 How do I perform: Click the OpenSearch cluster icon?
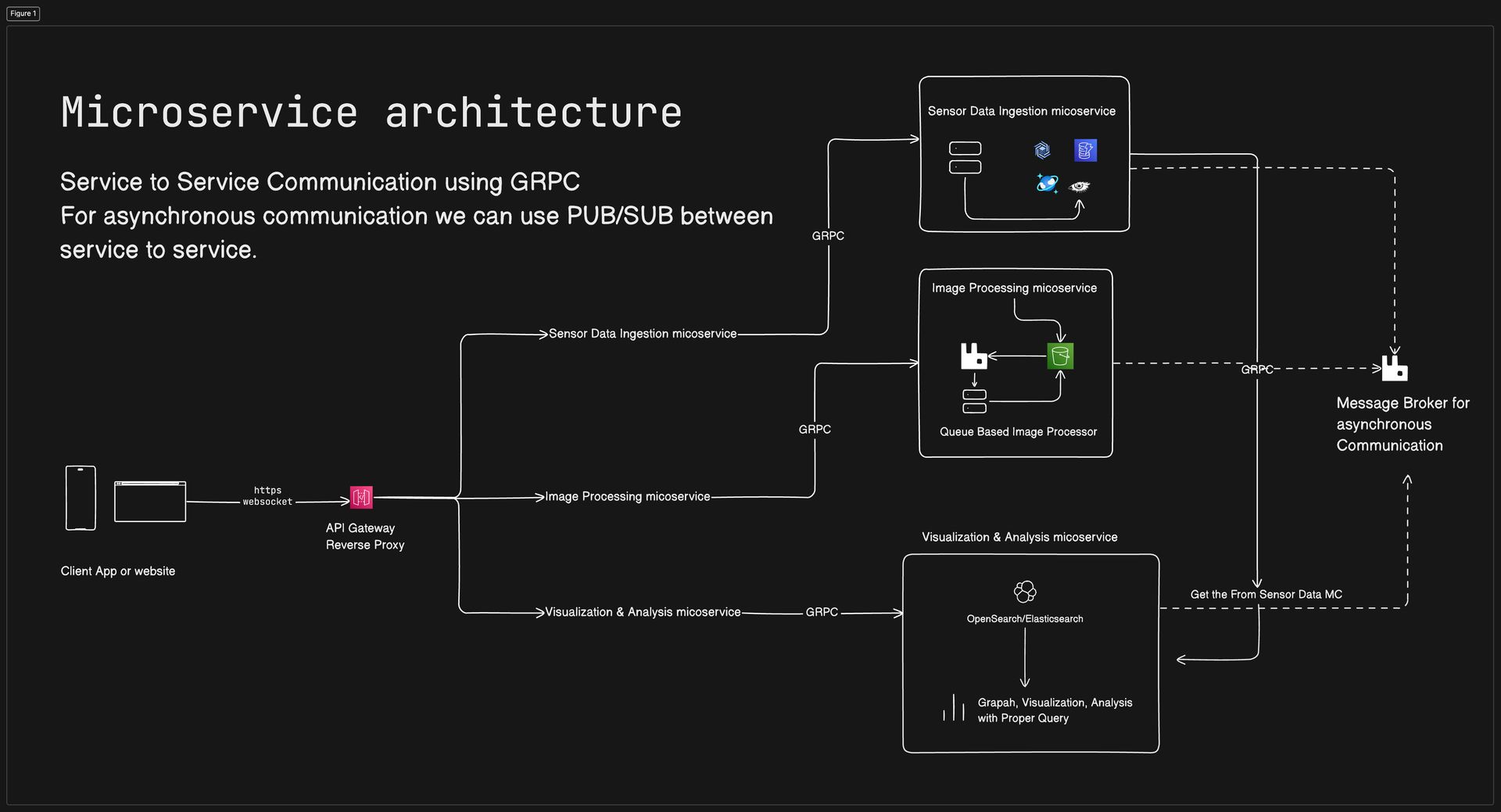pos(1026,591)
